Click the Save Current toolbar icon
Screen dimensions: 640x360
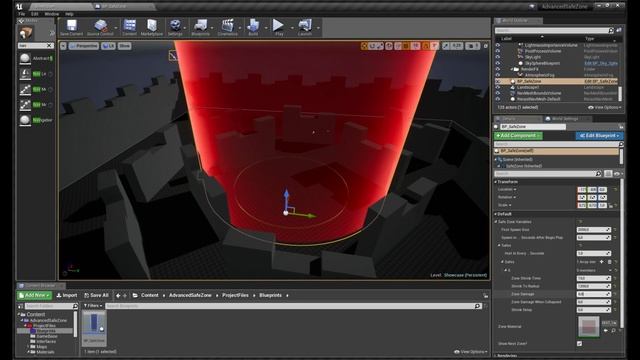click(72, 27)
